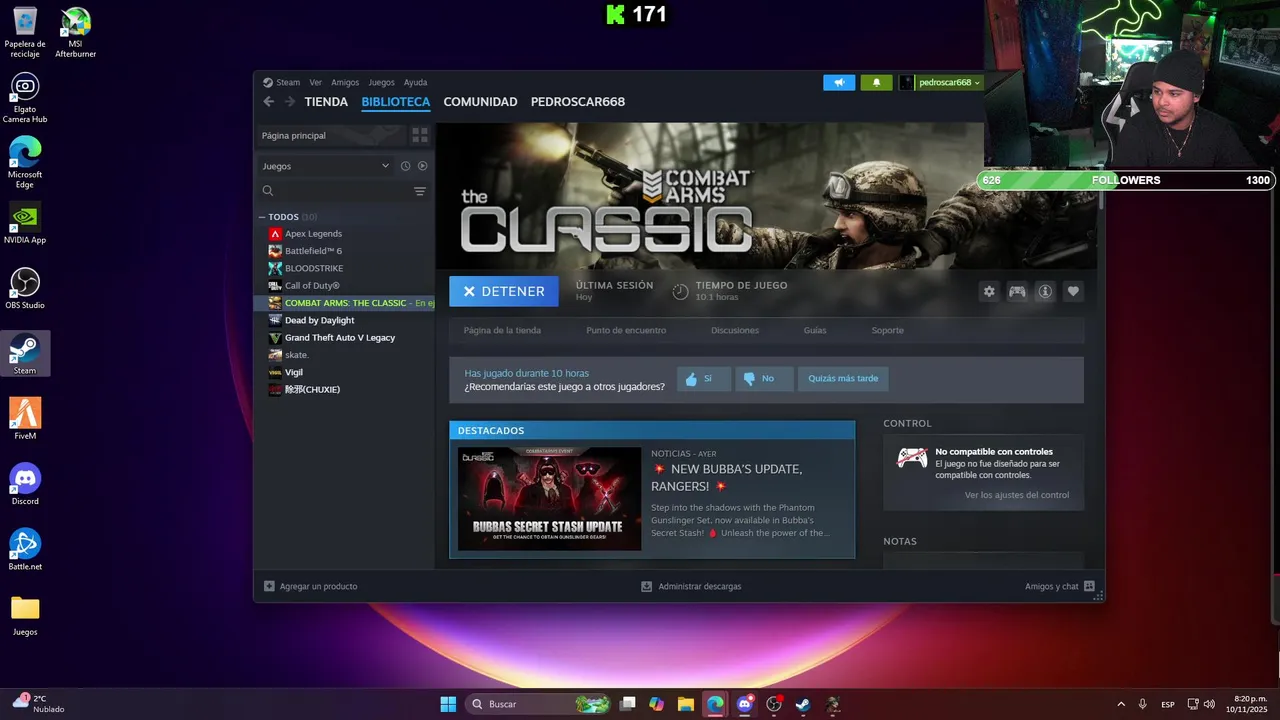Select Dead by Daylight in library
Screen dimensions: 1280x720
click(x=319, y=320)
